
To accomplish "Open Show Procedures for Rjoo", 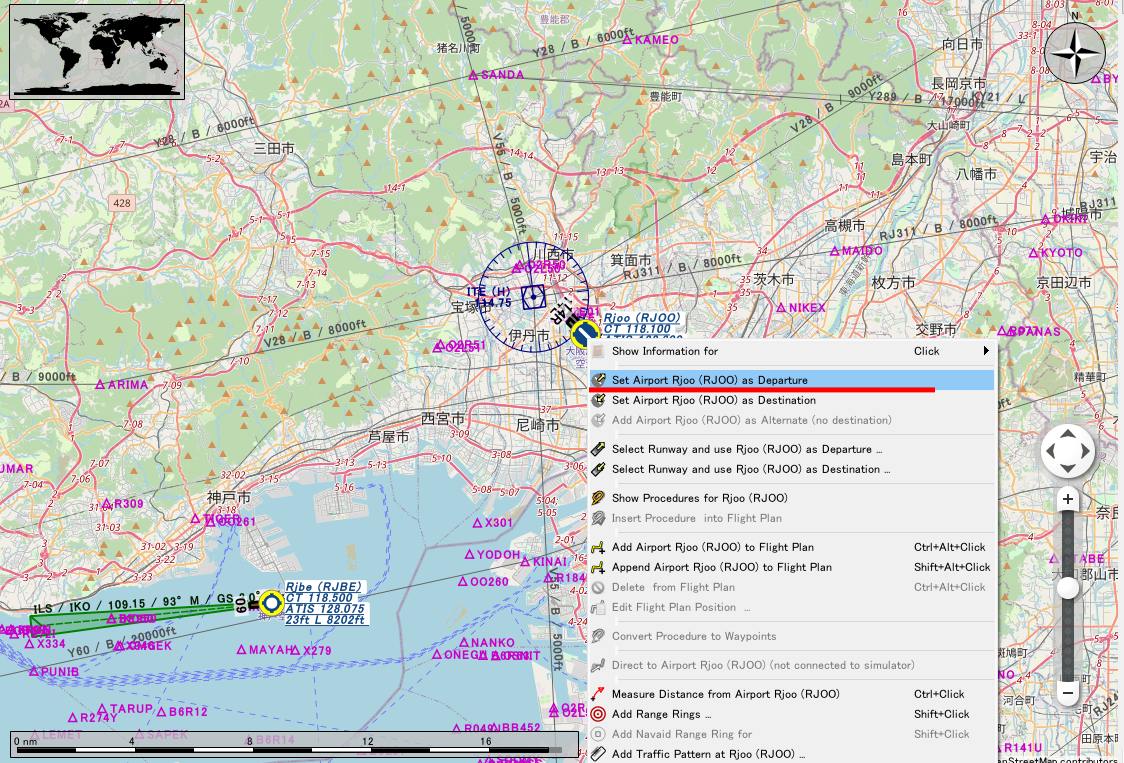I will click(x=699, y=498).
